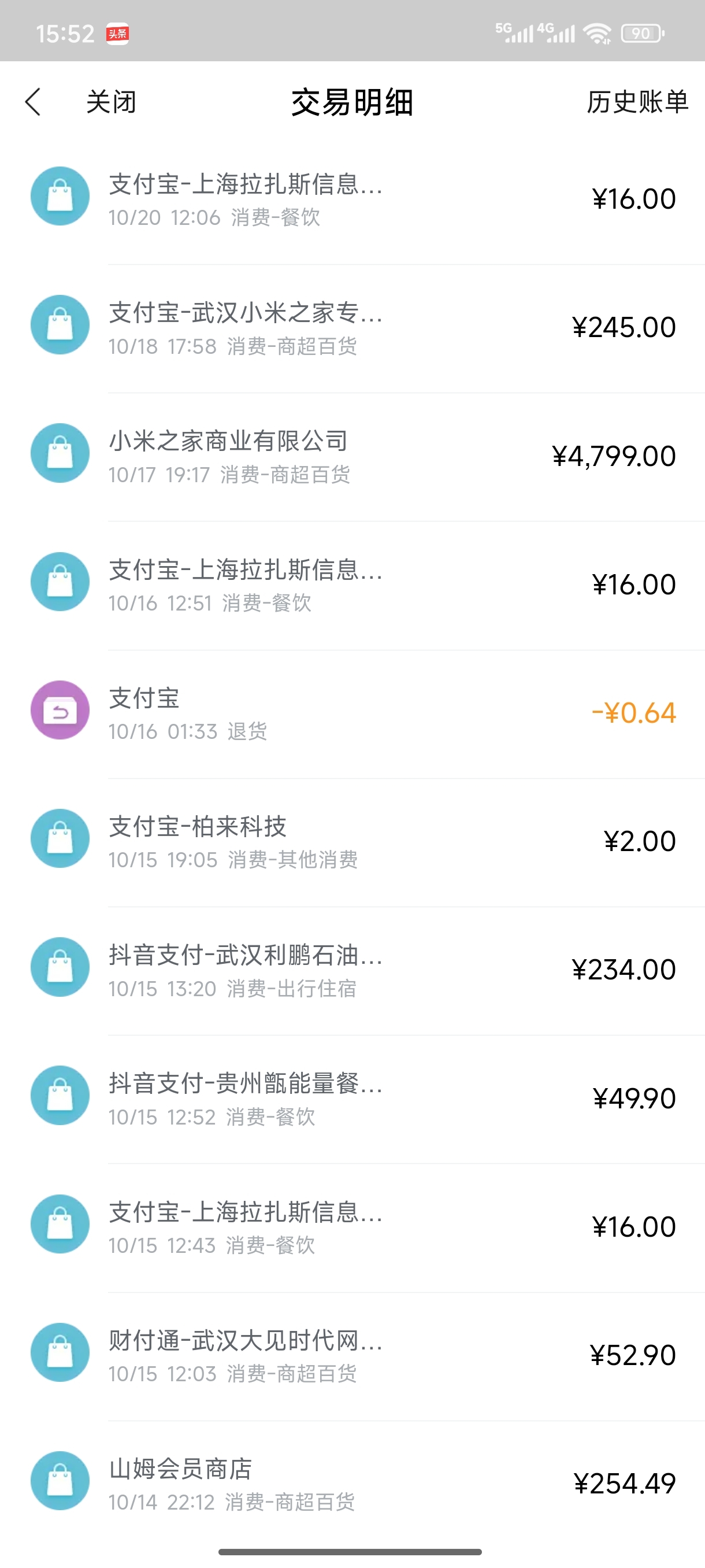Screen dimensions: 705x1568
Task: Tap the bag icon for 贵州甑能量餐 transaction
Action: [60, 1096]
